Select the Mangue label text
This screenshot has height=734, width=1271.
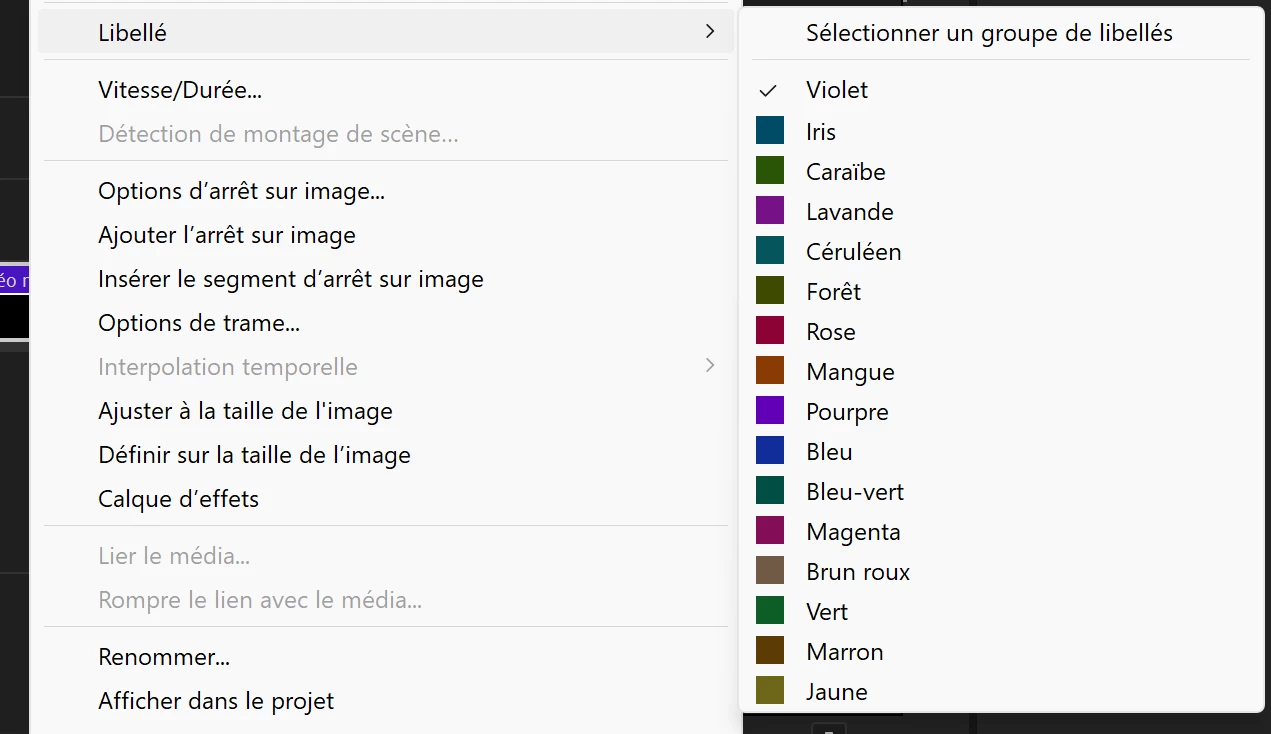coord(851,372)
